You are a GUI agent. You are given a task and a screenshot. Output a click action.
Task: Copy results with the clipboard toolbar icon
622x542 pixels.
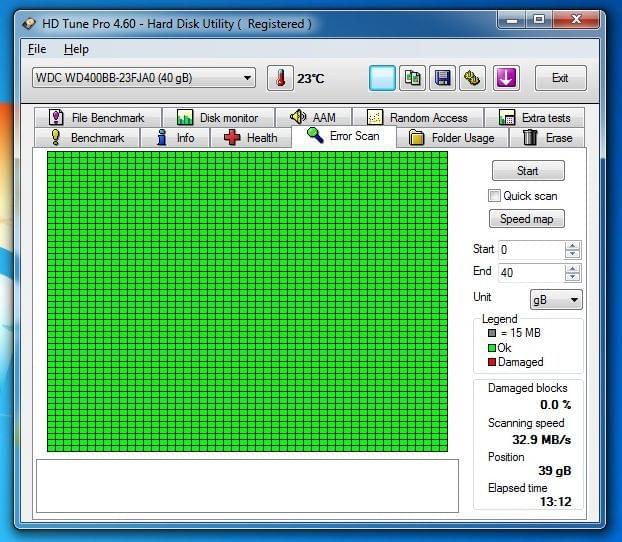[x=412, y=78]
